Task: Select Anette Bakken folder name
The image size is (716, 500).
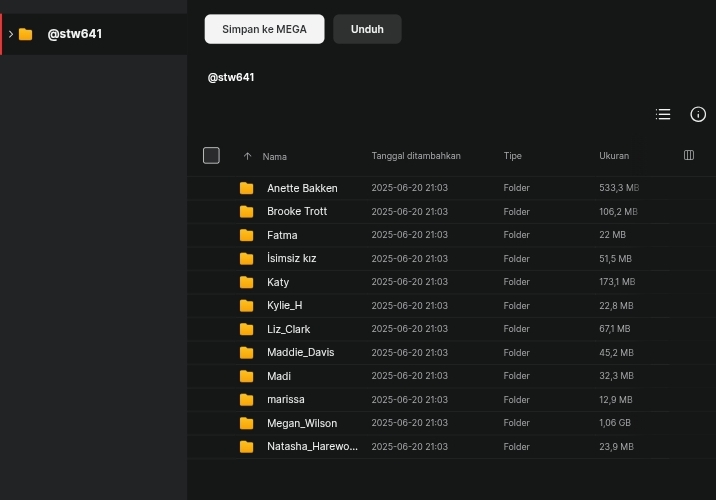Action: pyautogui.click(x=302, y=188)
